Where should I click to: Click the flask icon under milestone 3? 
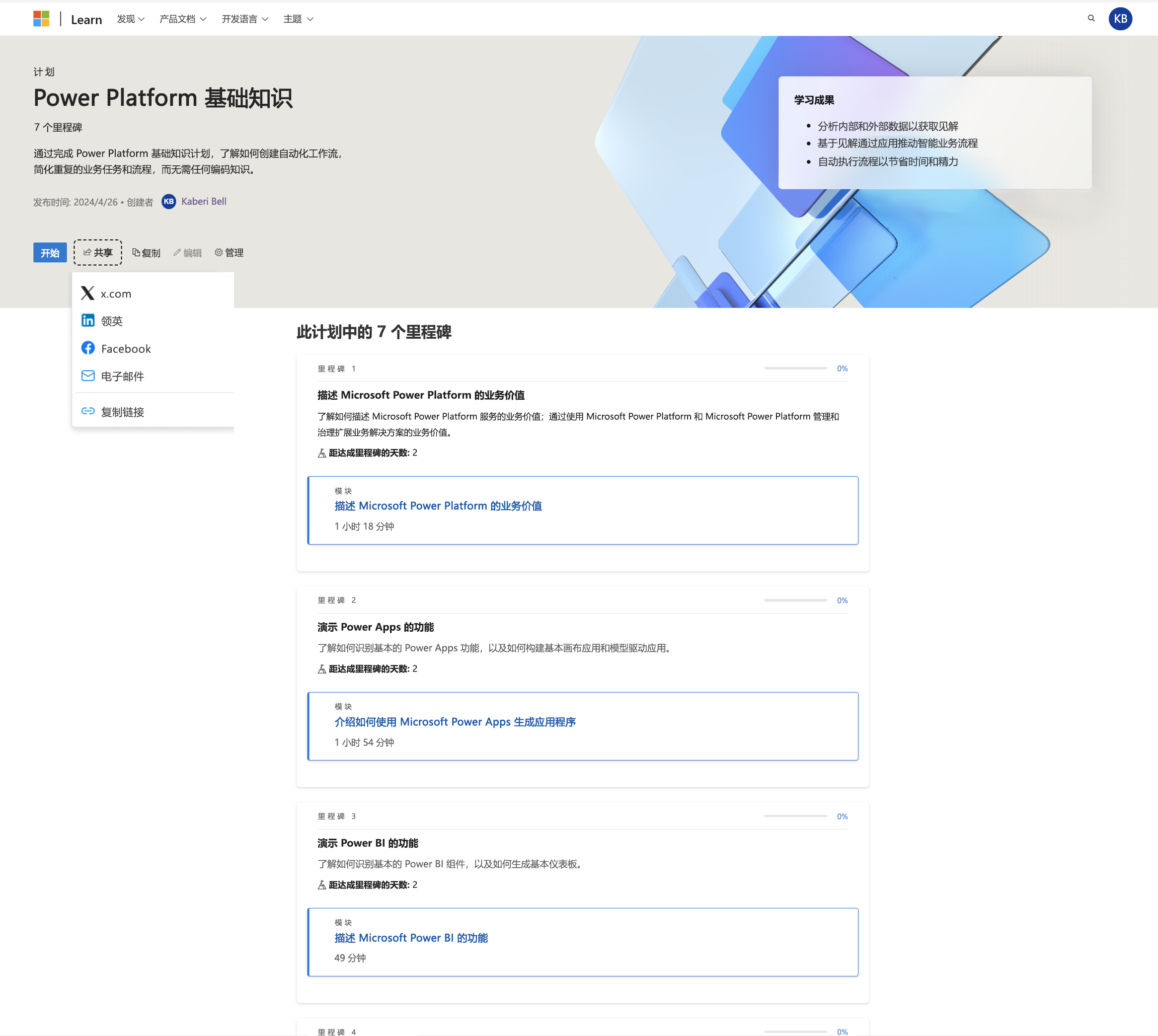pyautogui.click(x=322, y=885)
